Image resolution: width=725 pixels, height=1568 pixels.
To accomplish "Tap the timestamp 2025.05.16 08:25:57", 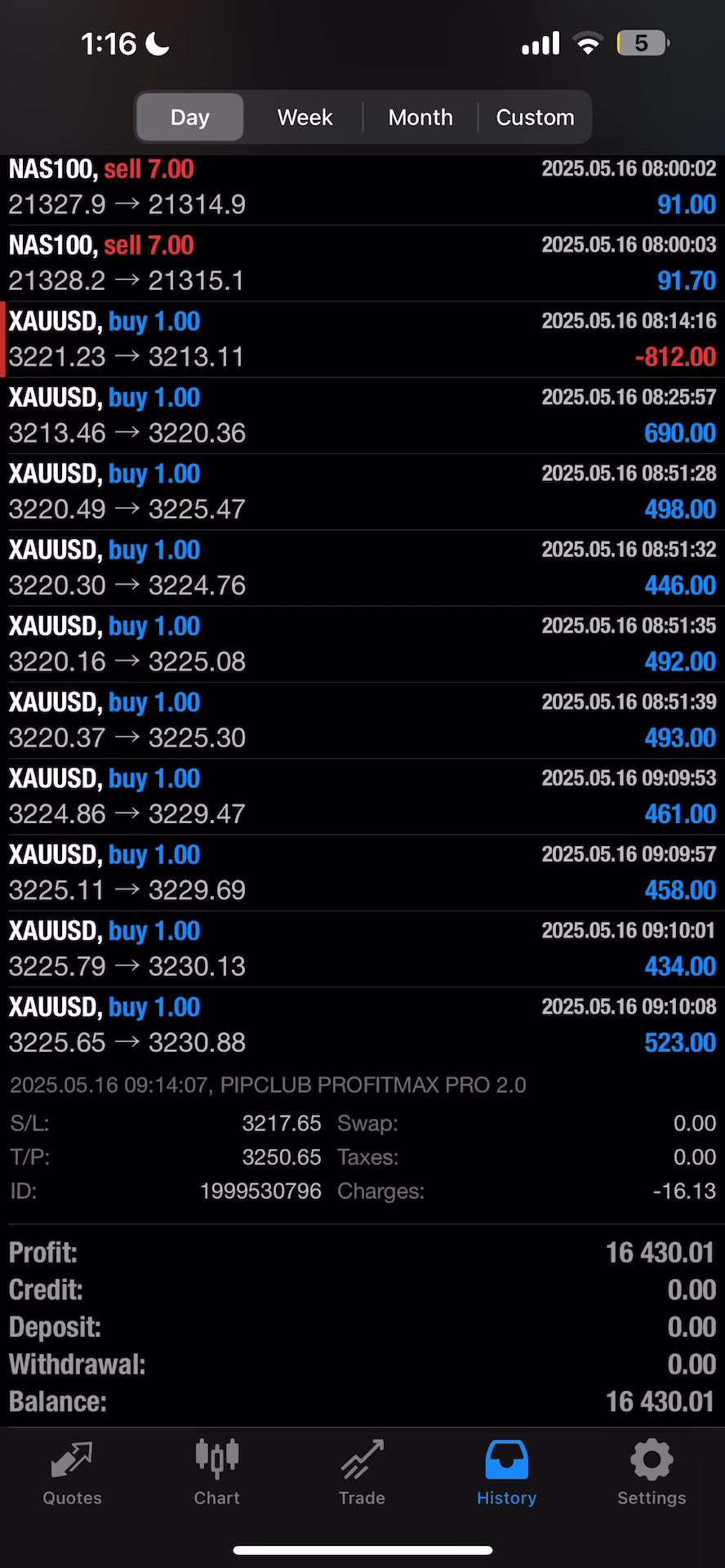I will click(629, 397).
